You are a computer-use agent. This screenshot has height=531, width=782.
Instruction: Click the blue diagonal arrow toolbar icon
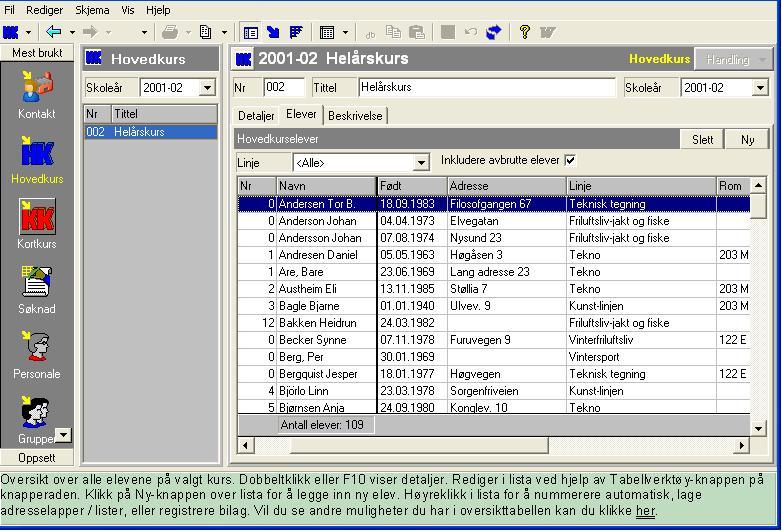273,32
